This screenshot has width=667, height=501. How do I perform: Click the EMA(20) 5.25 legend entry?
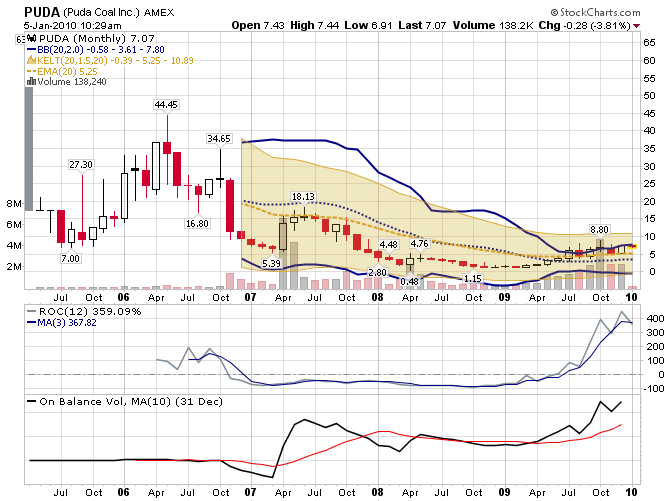pos(67,71)
